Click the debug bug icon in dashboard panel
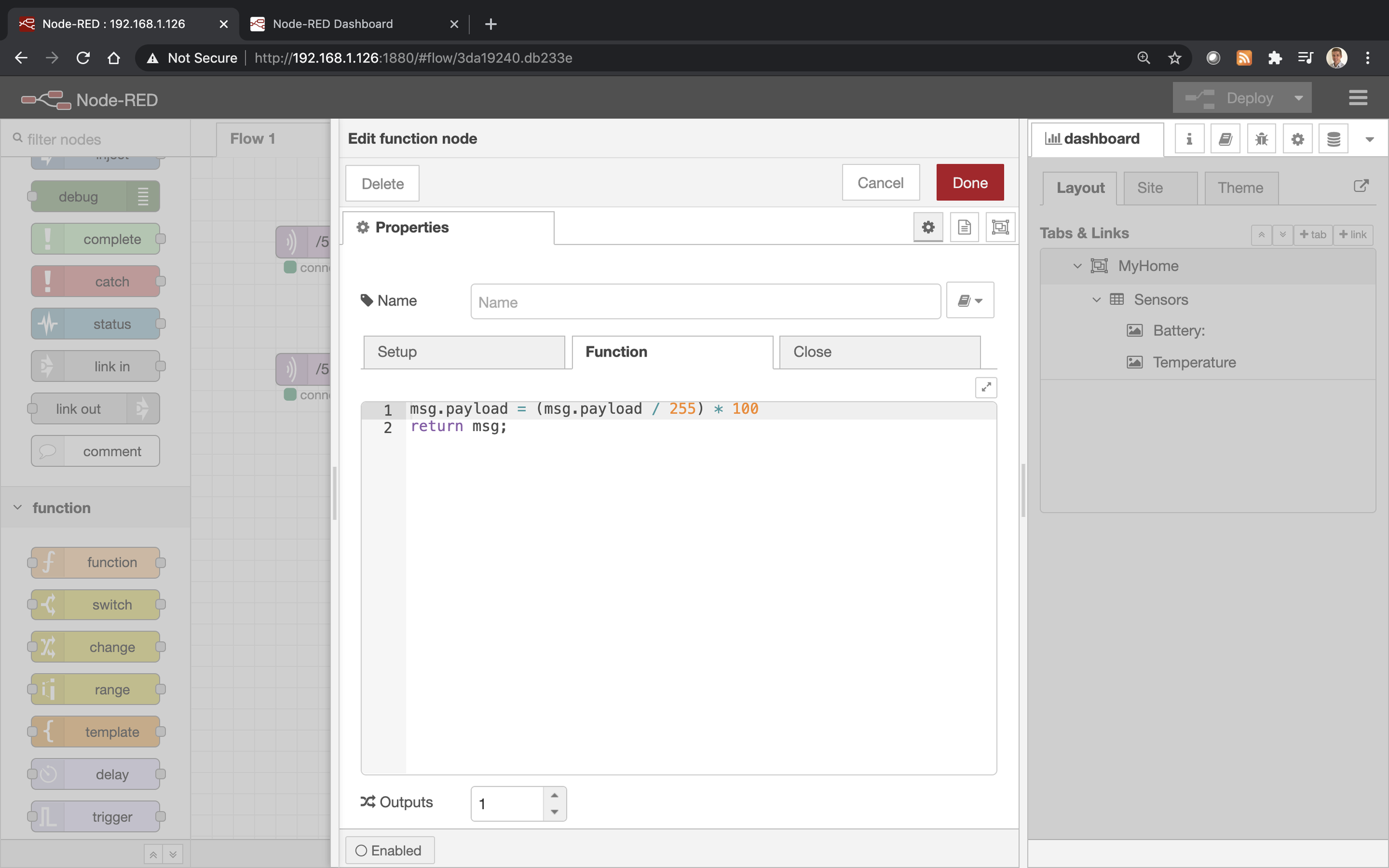1389x868 pixels. (1262, 138)
